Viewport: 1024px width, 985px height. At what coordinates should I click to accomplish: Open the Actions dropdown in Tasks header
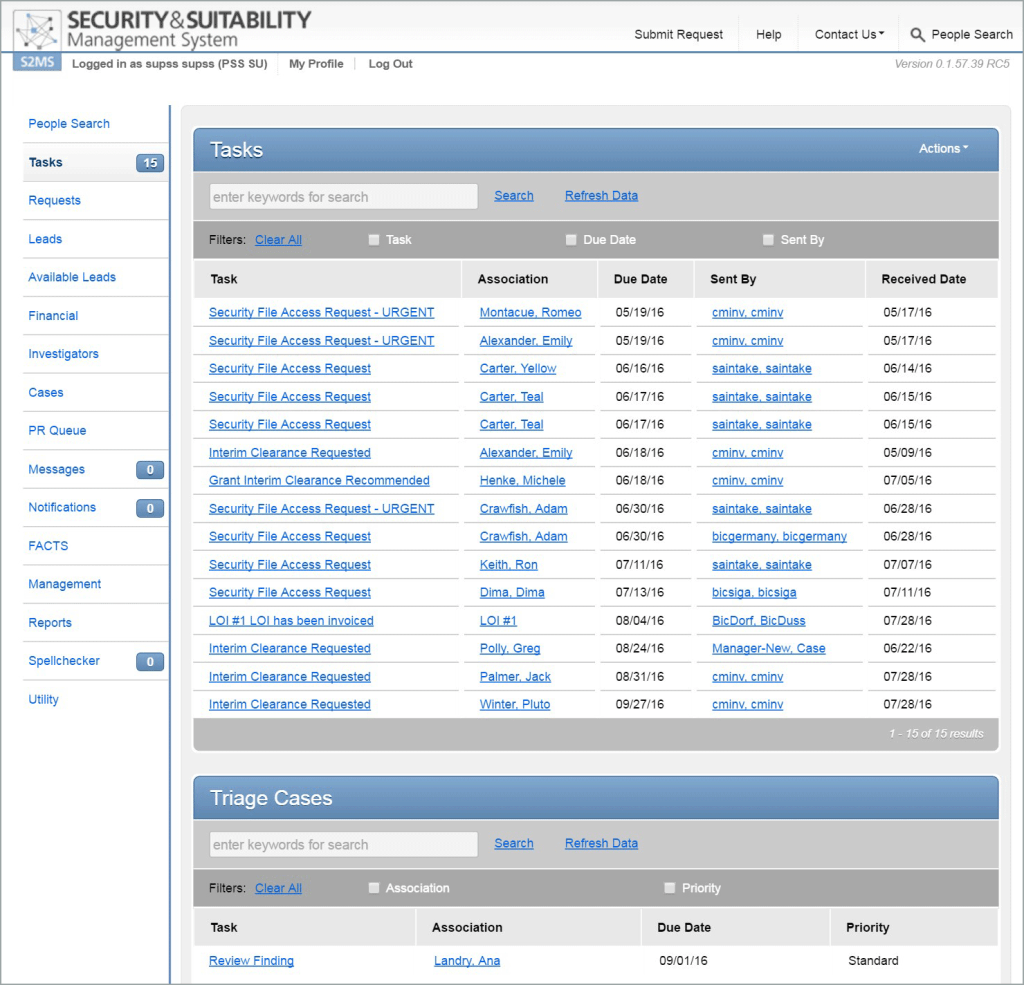(943, 149)
